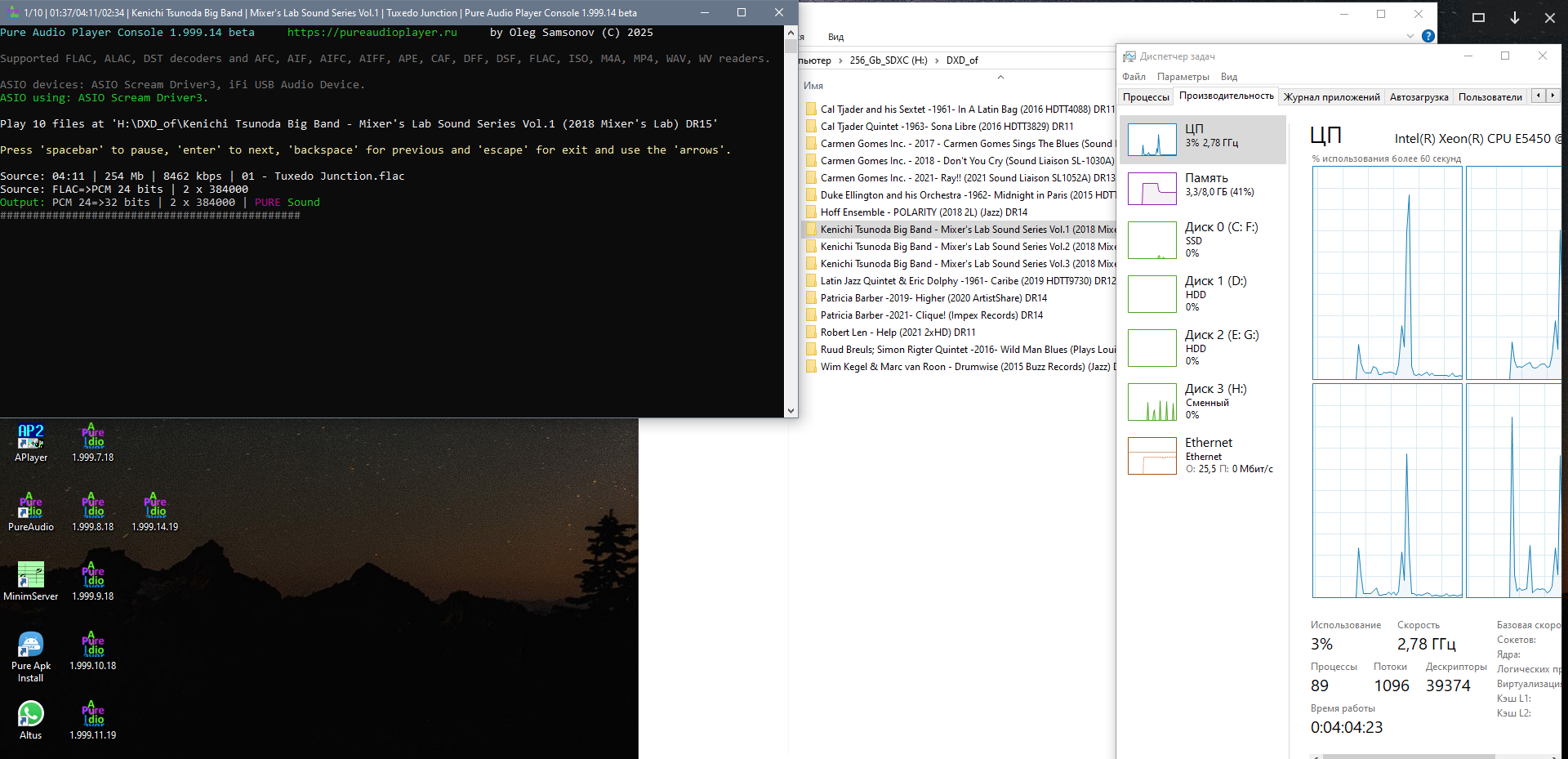Open the Altus desktop icon
This screenshot has height=759, width=1568.
click(x=31, y=720)
